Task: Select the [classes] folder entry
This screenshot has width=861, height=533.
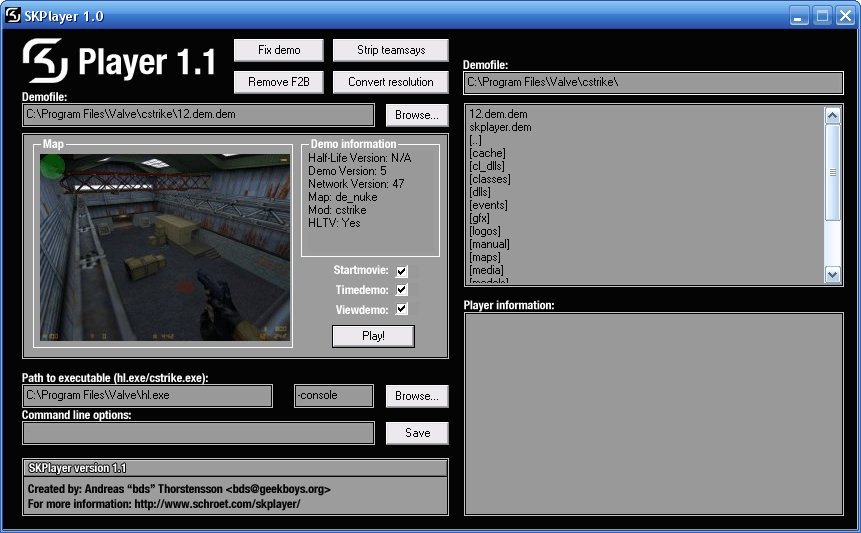Action: coord(490,179)
